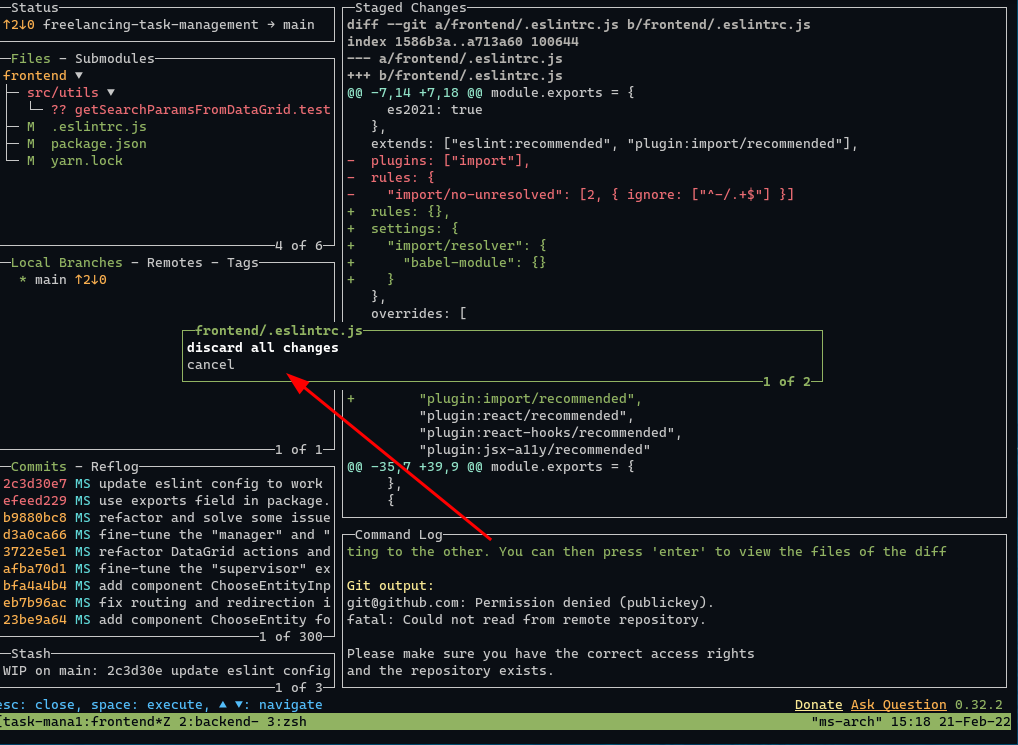Viewport: 1018px width, 745px height.
Task: Select the Commits tab
Action: (38, 467)
